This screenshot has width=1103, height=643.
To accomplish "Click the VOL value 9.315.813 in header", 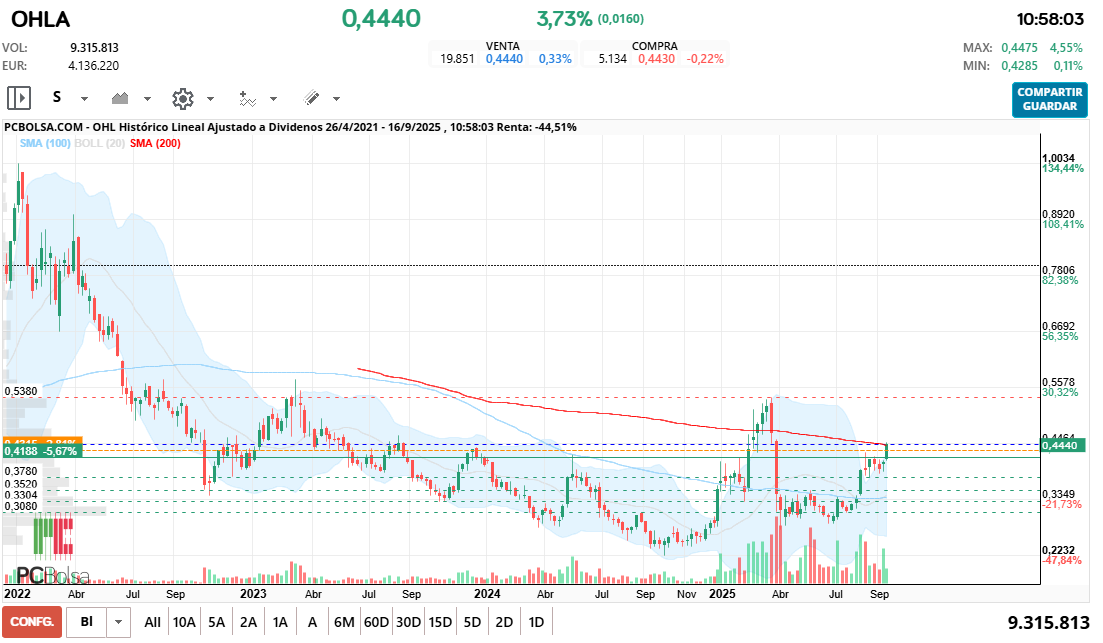I will (x=94, y=48).
